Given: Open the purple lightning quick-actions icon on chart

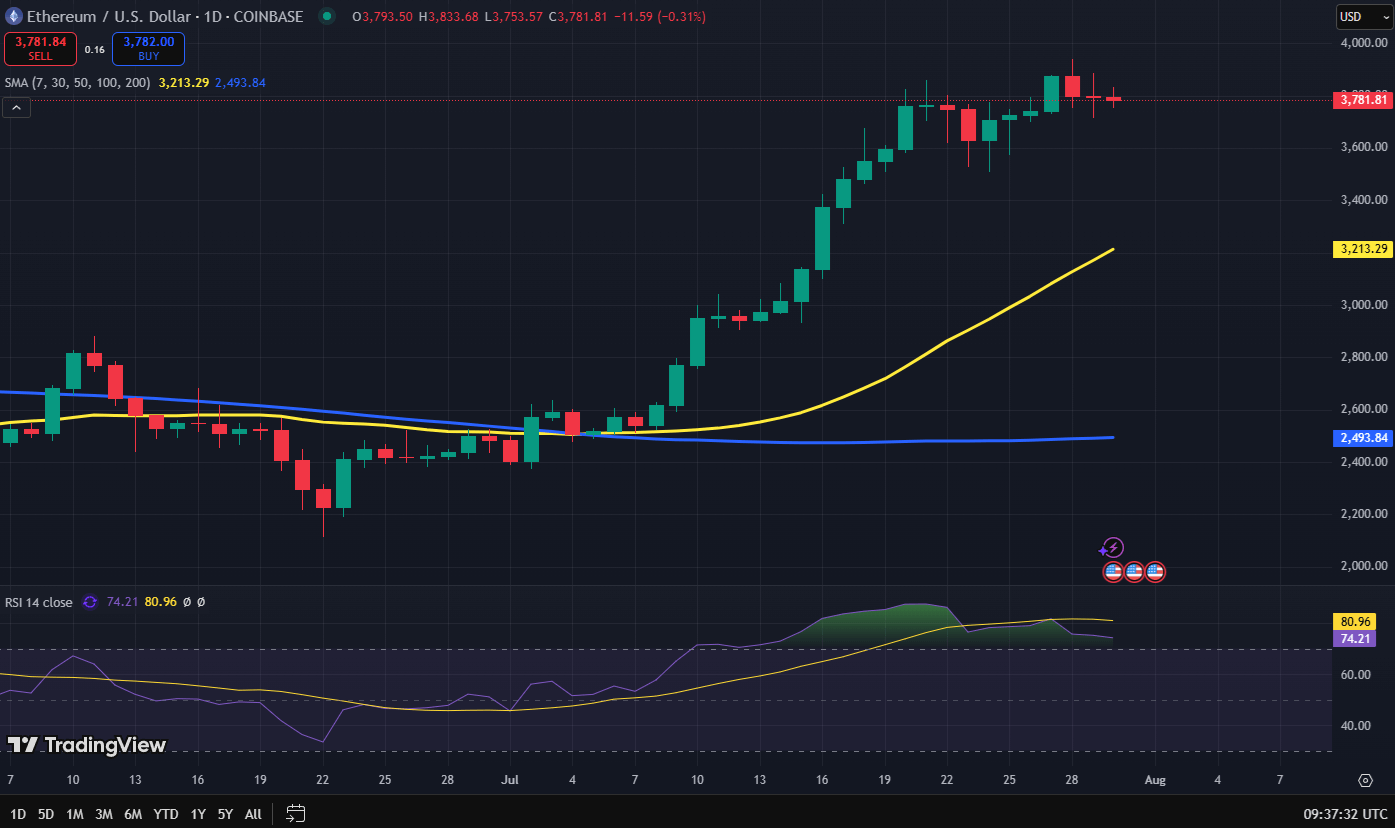Looking at the screenshot, I should click(1113, 547).
